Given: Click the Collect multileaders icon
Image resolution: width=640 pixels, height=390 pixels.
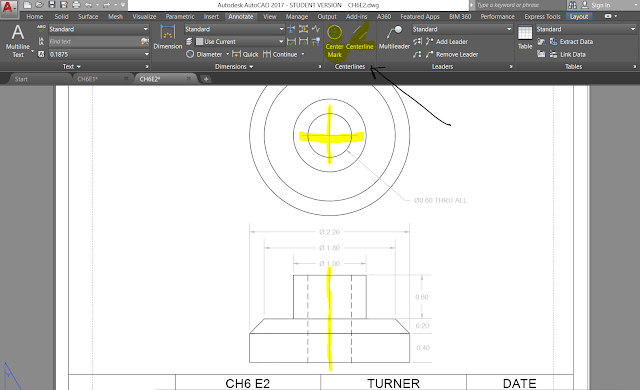Looking at the screenshot, I should point(417,54).
